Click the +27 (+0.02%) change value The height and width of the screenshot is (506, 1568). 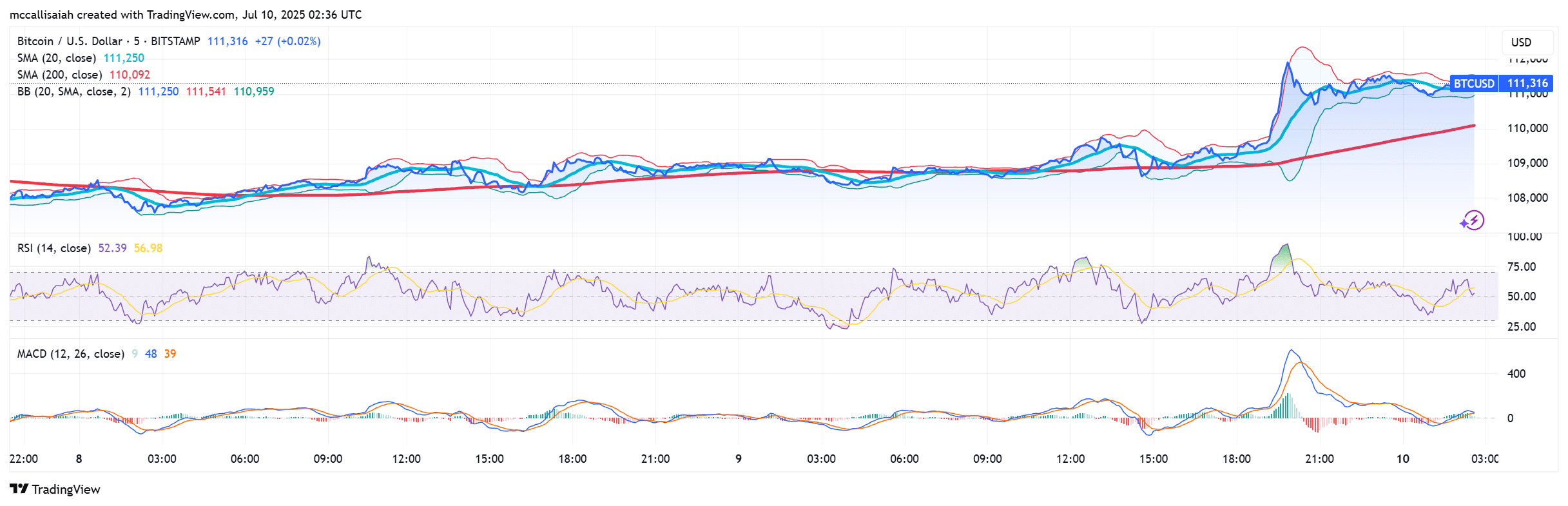(287, 41)
